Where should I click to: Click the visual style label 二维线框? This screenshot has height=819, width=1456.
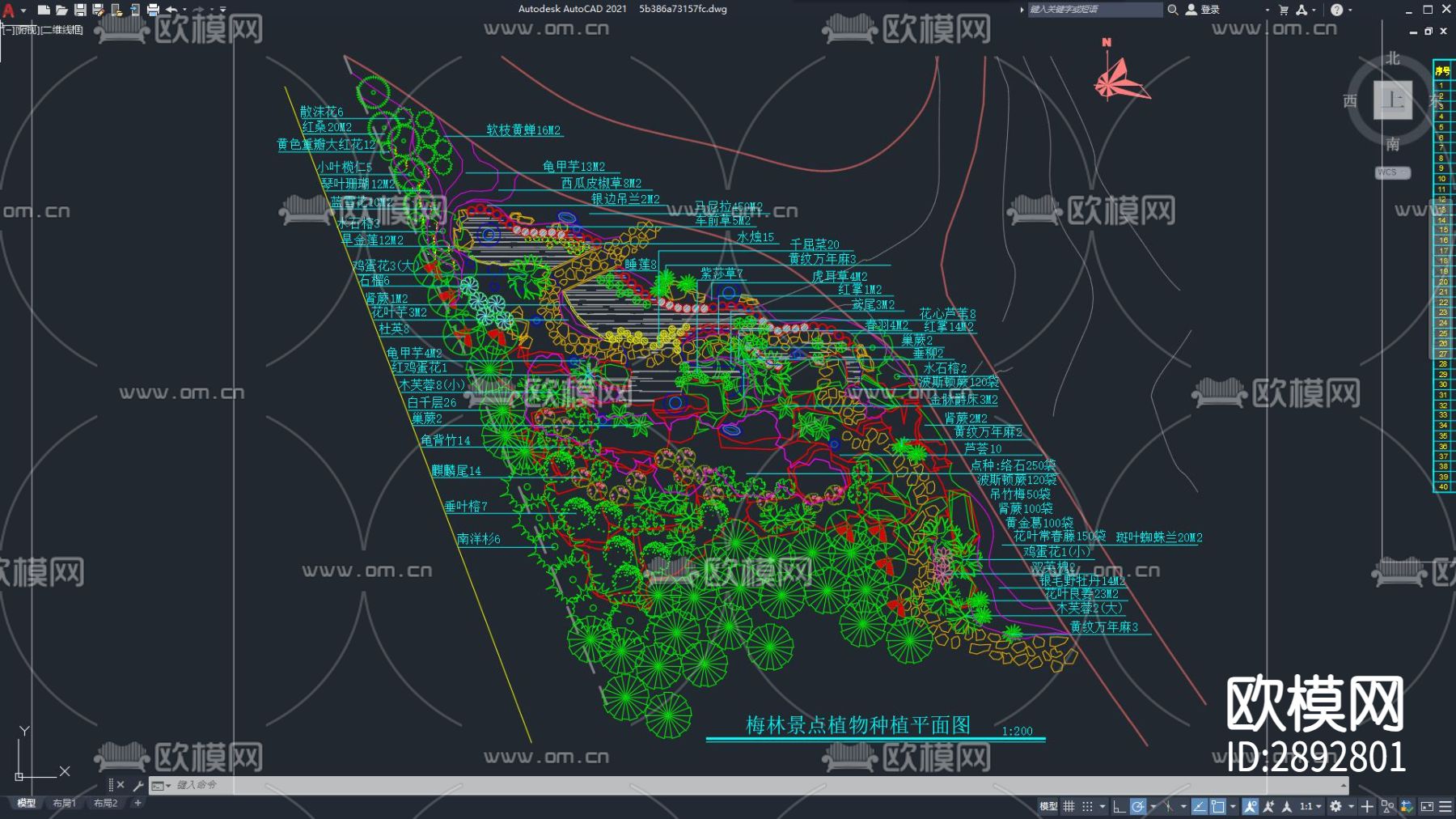(x=61, y=30)
